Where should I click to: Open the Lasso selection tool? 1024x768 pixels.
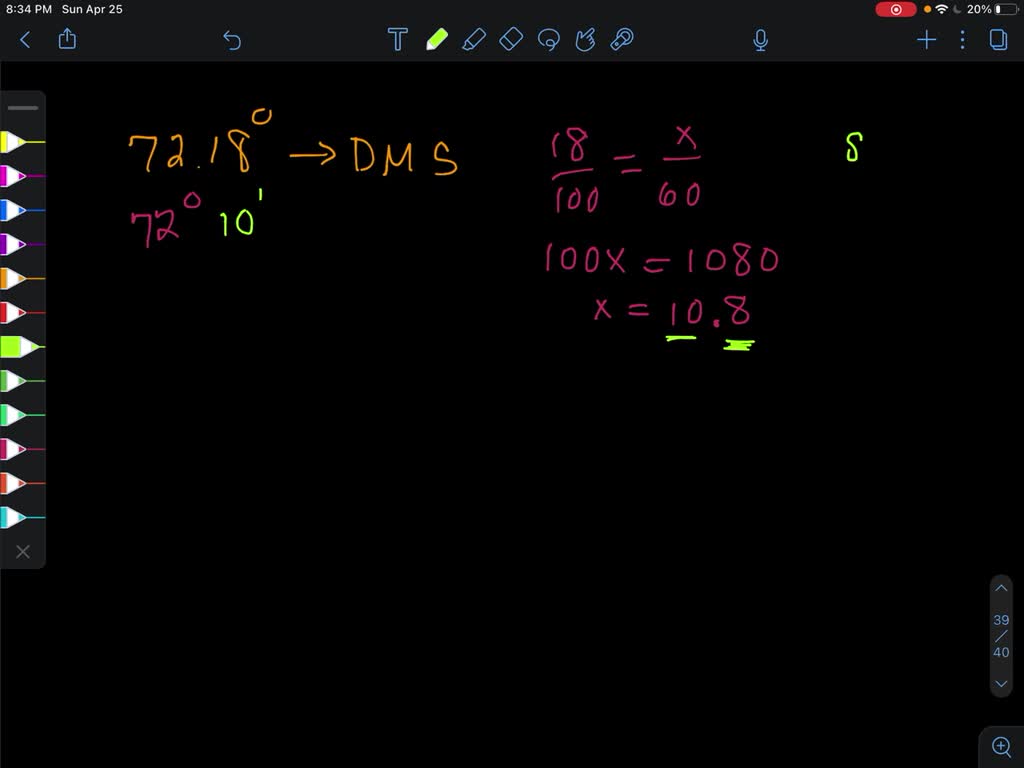549,39
